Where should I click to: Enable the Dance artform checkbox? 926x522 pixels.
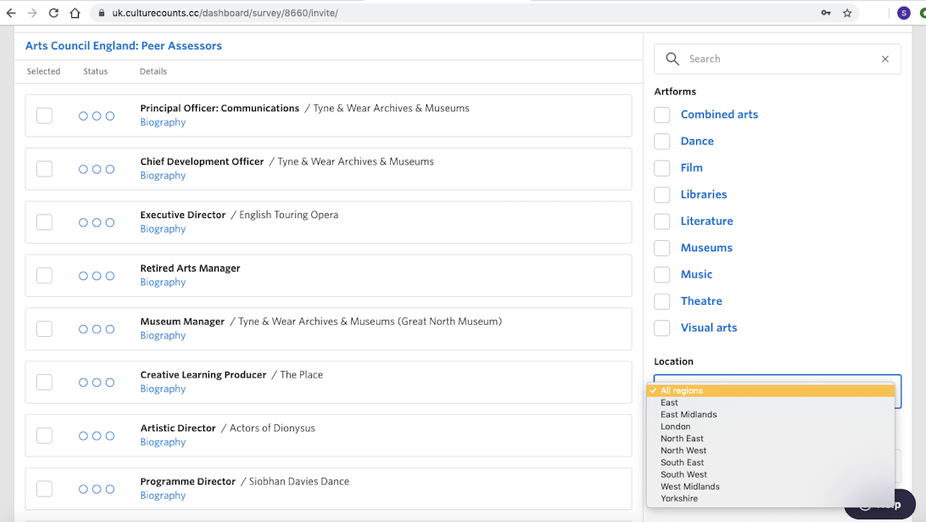tap(662, 141)
